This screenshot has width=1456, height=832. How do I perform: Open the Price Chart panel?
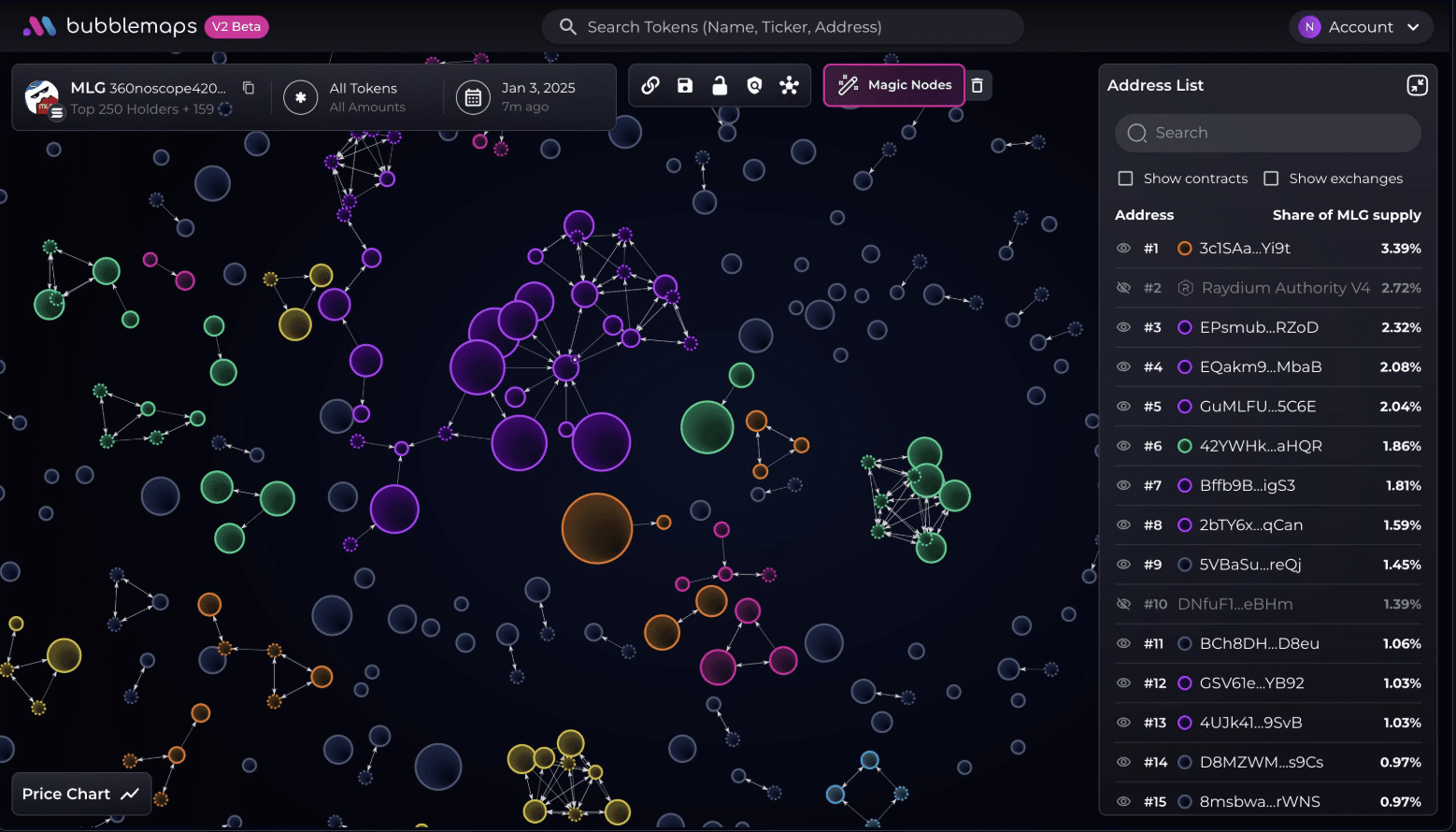pos(80,794)
